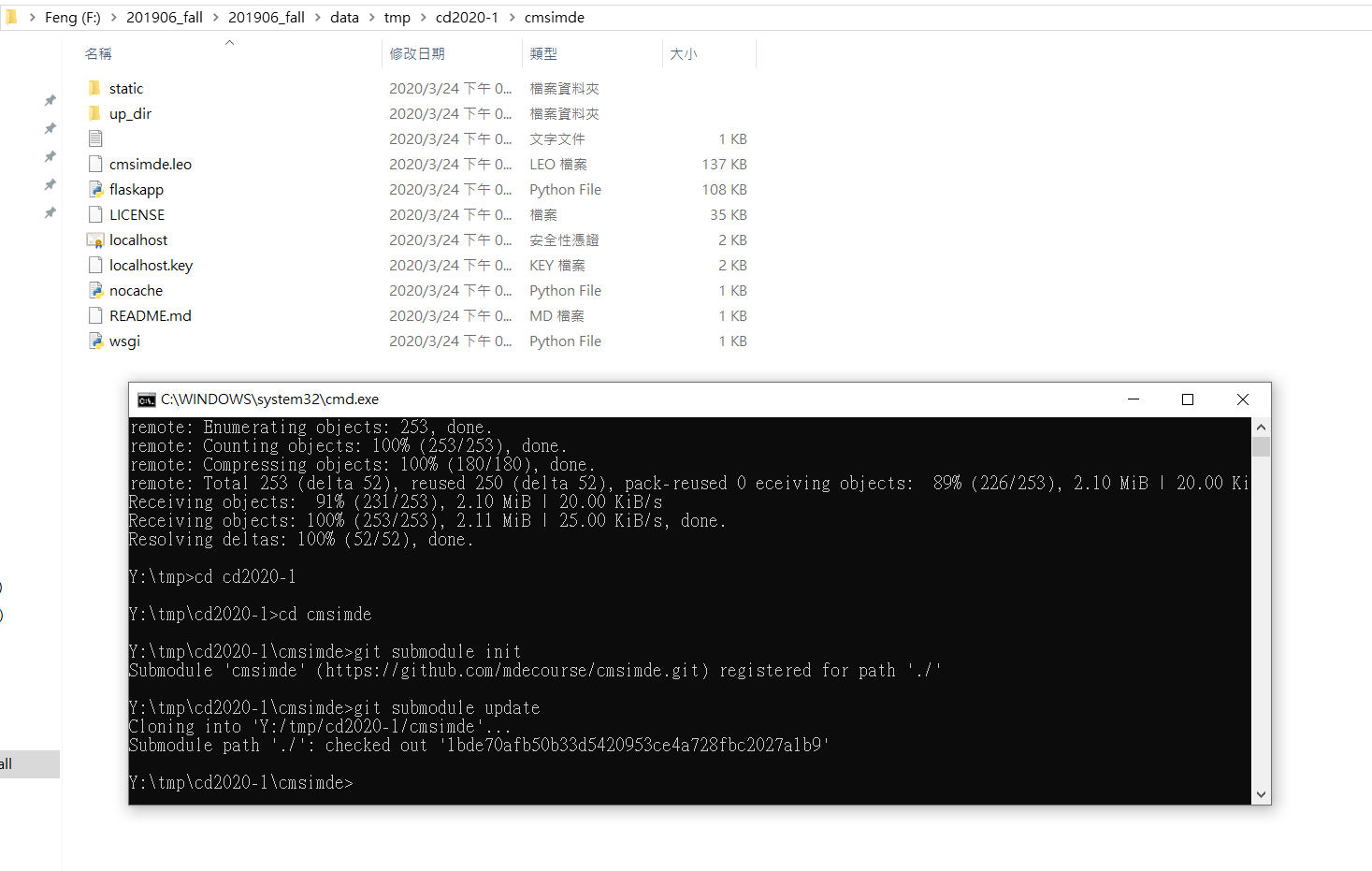The width and height of the screenshot is (1372, 871).
Task: Select the file name 'cmsimde.leo'
Action: point(151,165)
